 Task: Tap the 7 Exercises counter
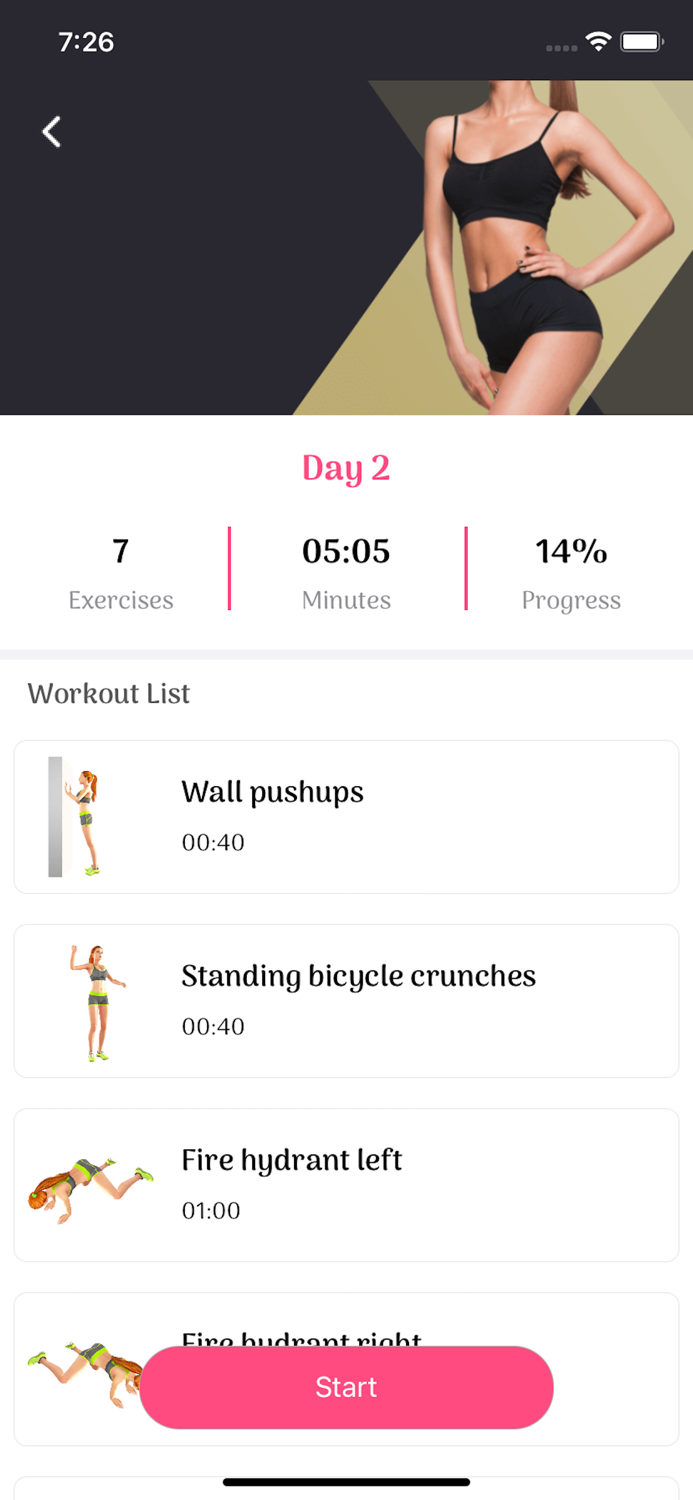120,572
